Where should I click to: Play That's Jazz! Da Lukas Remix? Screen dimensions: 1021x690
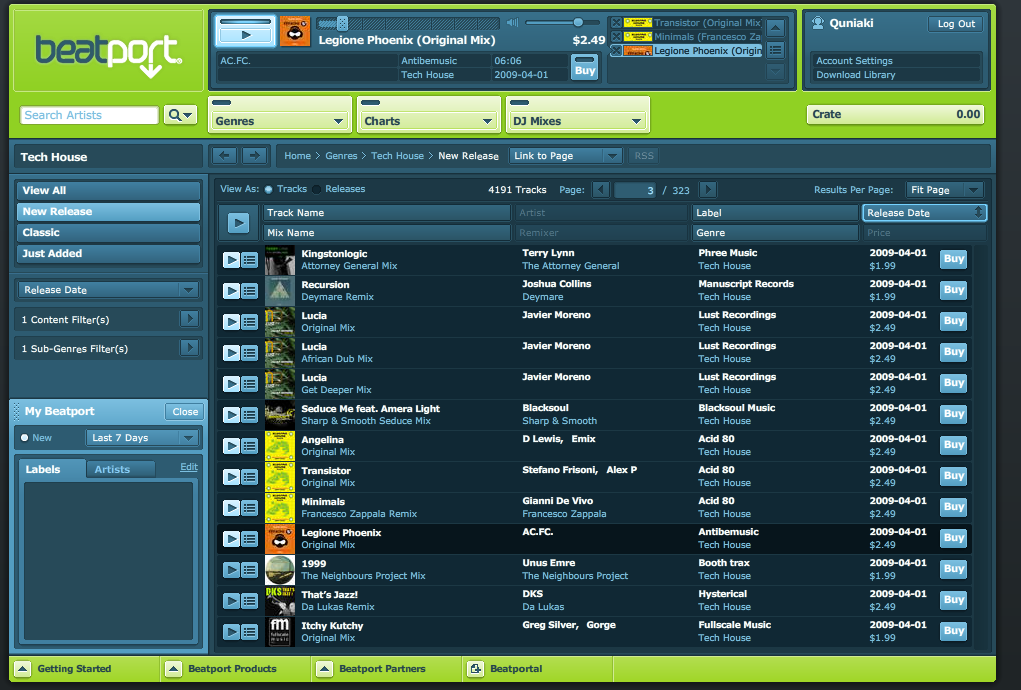tap(231, 601)
